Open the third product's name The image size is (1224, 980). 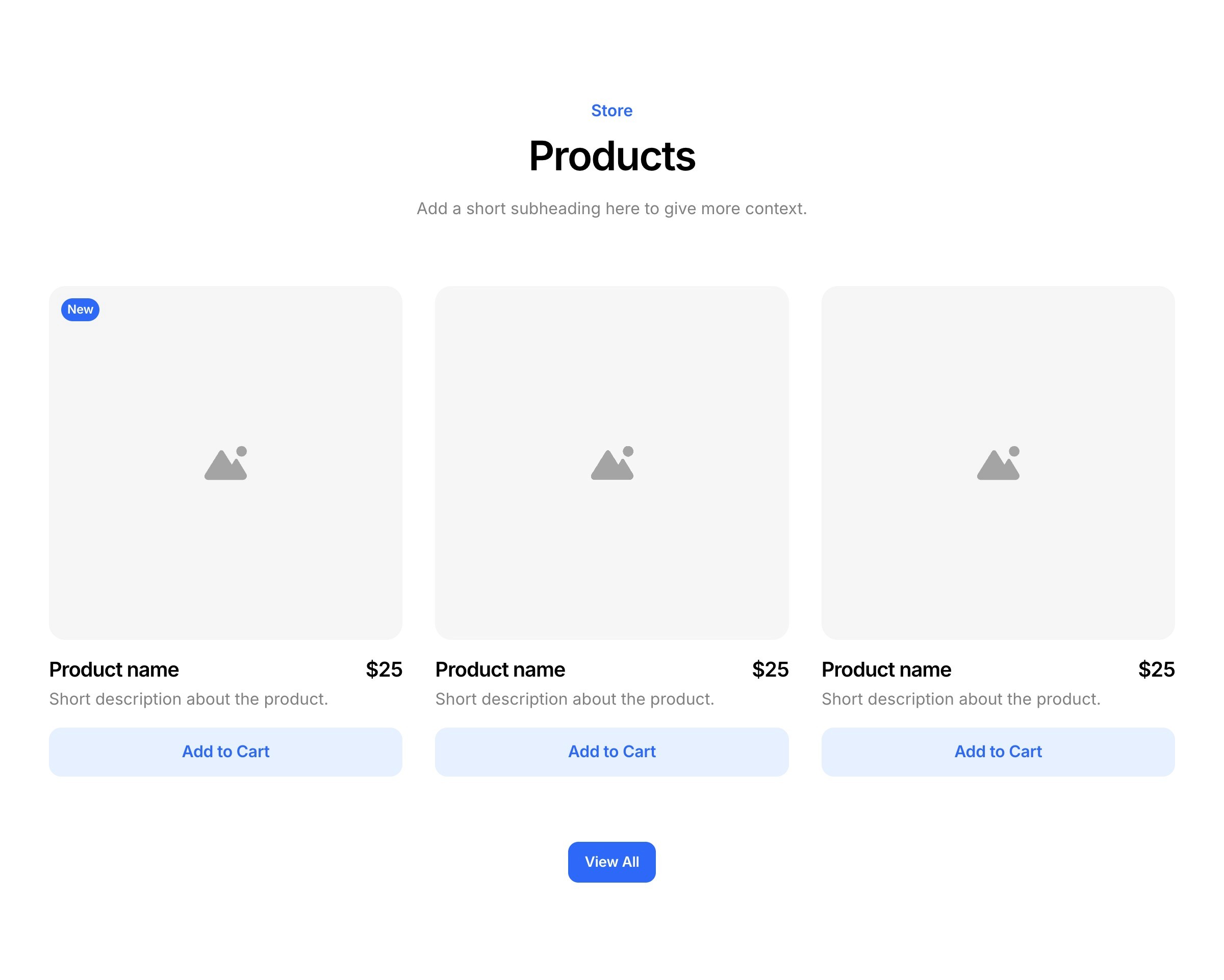[886, 669]
